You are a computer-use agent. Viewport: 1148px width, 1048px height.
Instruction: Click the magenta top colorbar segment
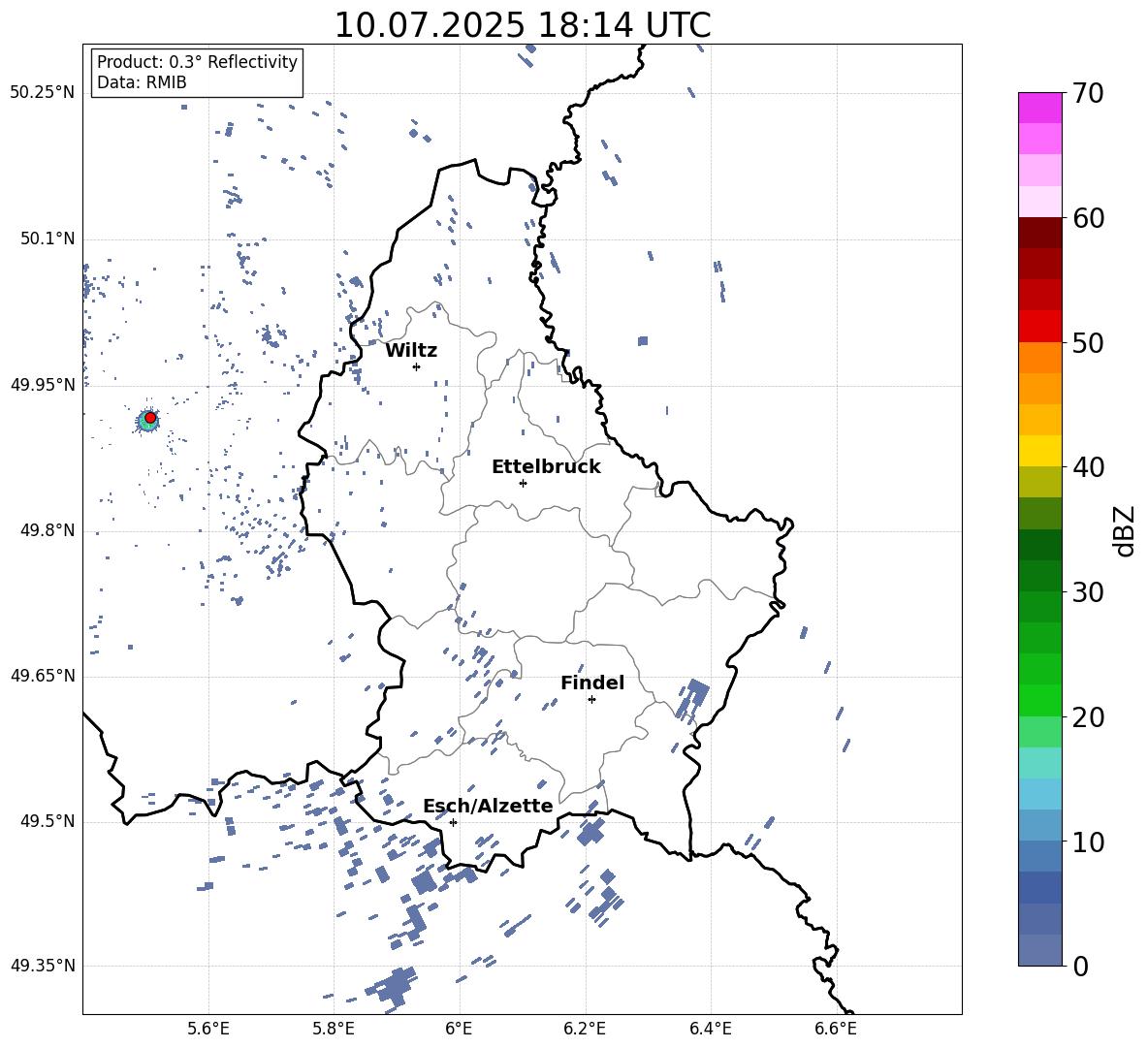[1039, 109]
